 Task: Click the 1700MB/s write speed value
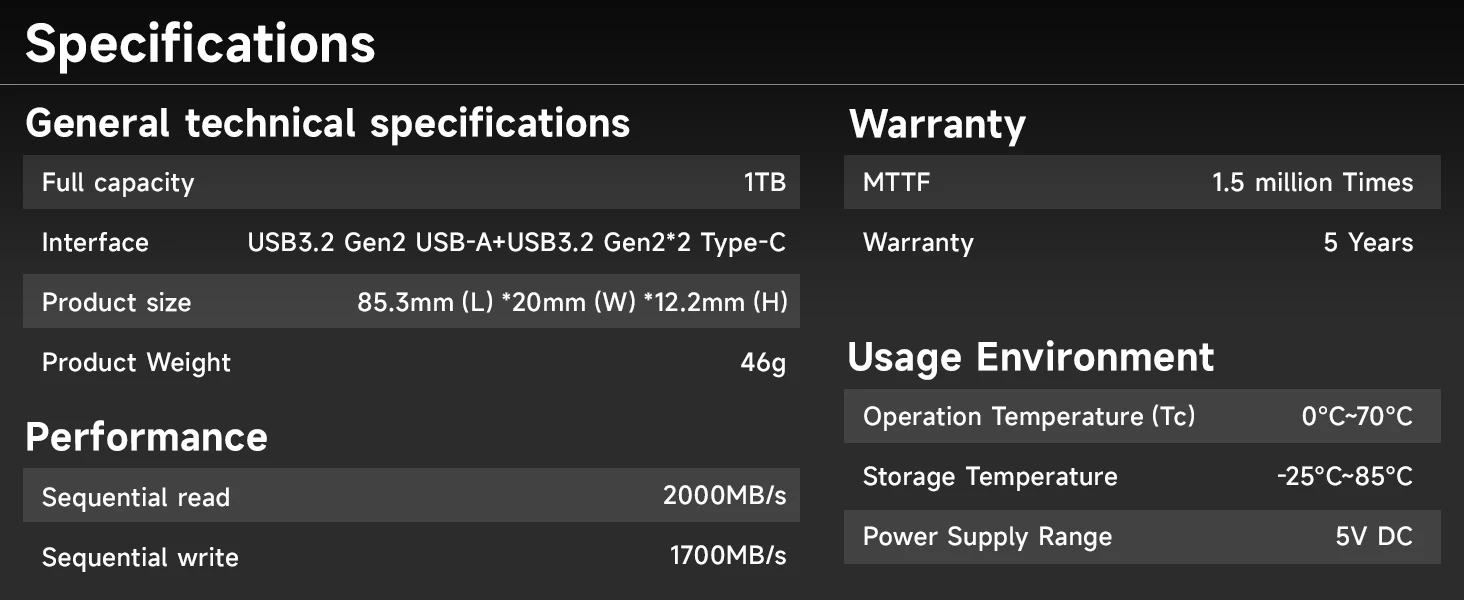pyautogui.click(x=727, y=556)
